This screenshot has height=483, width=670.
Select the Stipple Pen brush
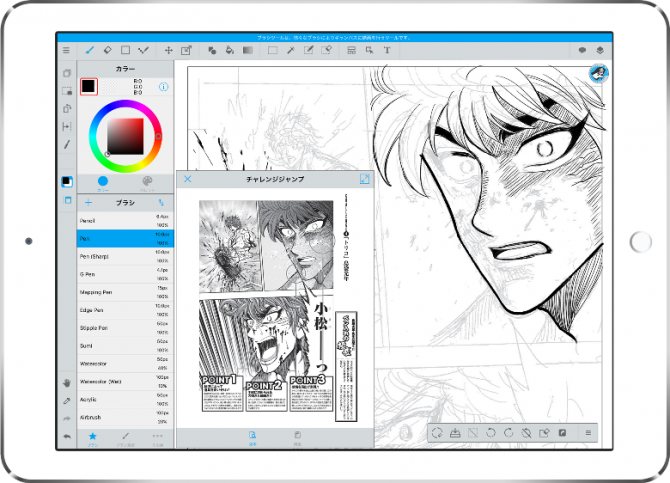[x=125, y=328]
